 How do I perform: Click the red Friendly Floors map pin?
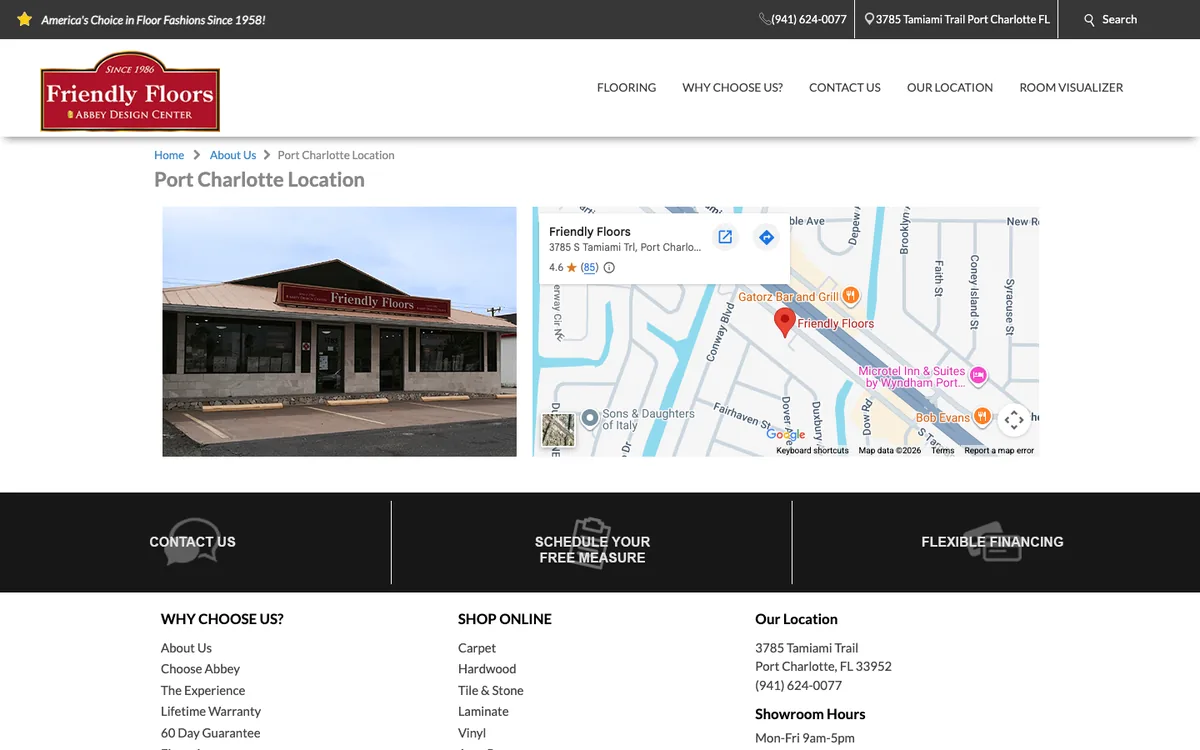(x=785, y=322)
